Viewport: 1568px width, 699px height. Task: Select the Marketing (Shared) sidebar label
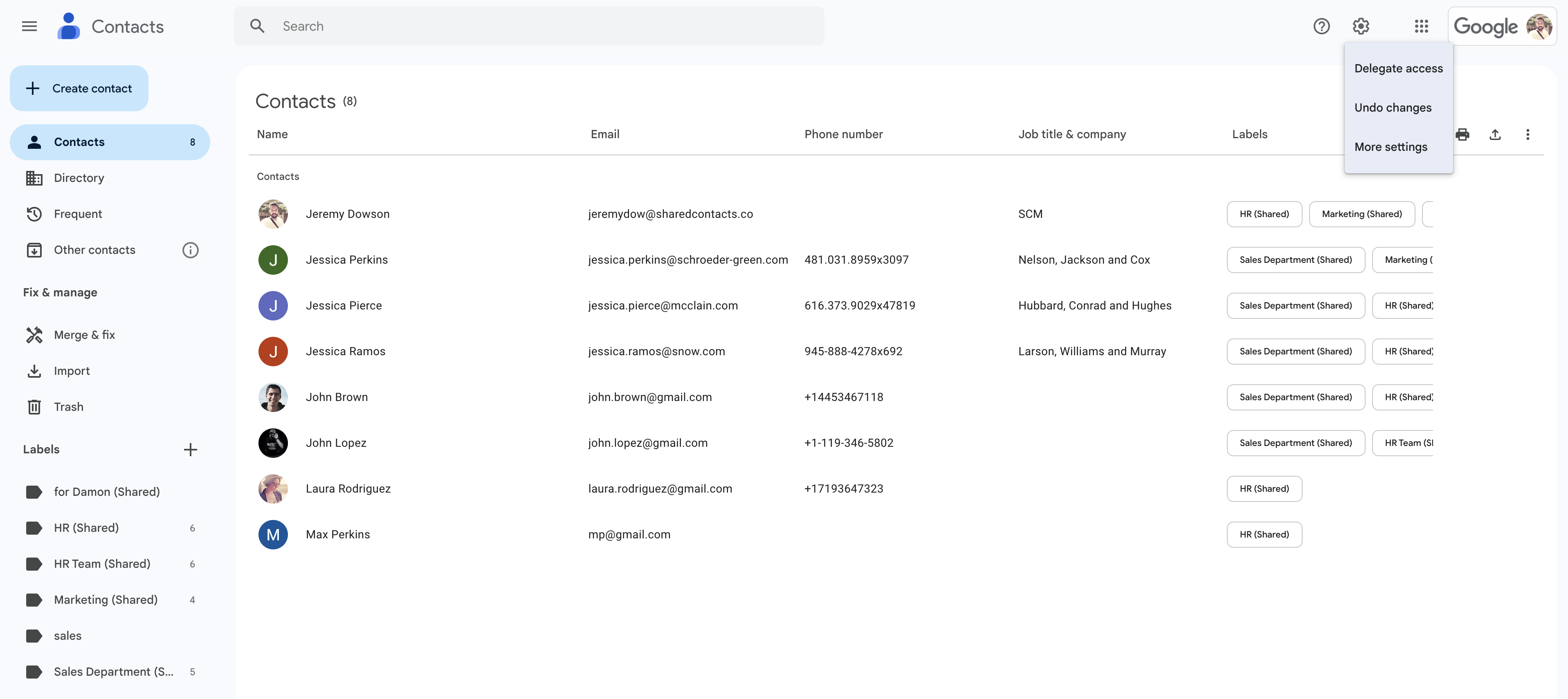[x=105, y=600]
